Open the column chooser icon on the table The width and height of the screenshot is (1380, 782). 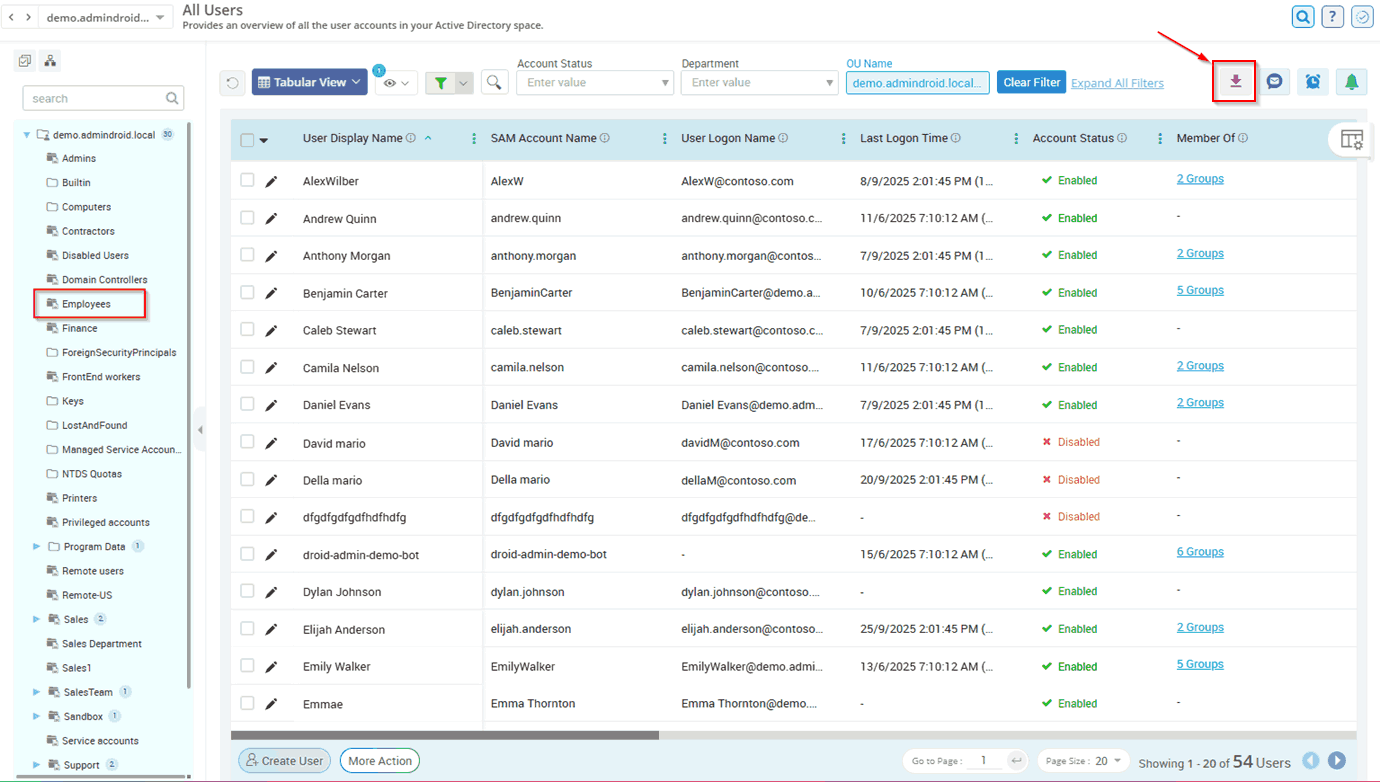[x=1351, y=140]
